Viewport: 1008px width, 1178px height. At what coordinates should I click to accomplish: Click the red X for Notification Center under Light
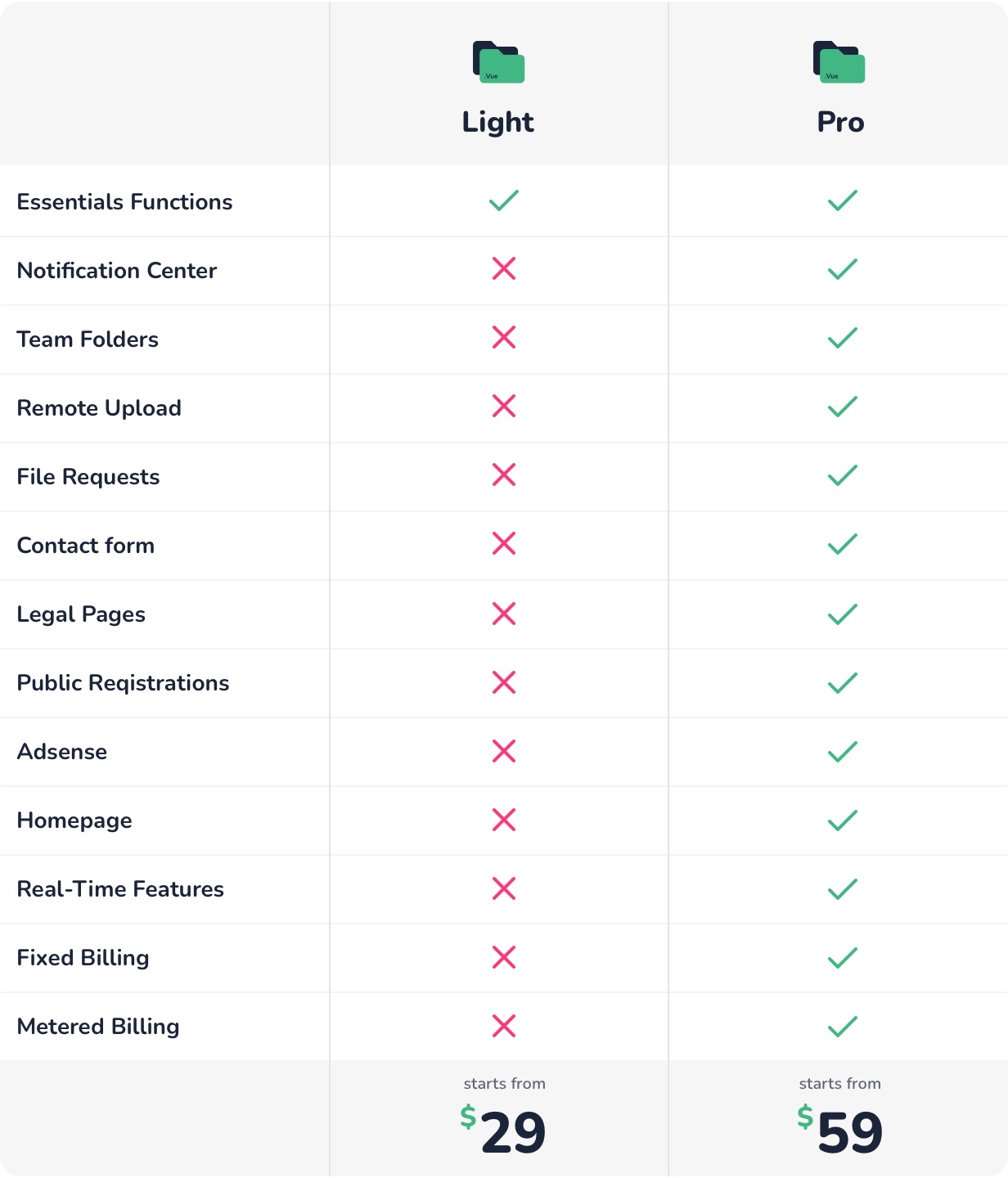[x=504, y=268]
